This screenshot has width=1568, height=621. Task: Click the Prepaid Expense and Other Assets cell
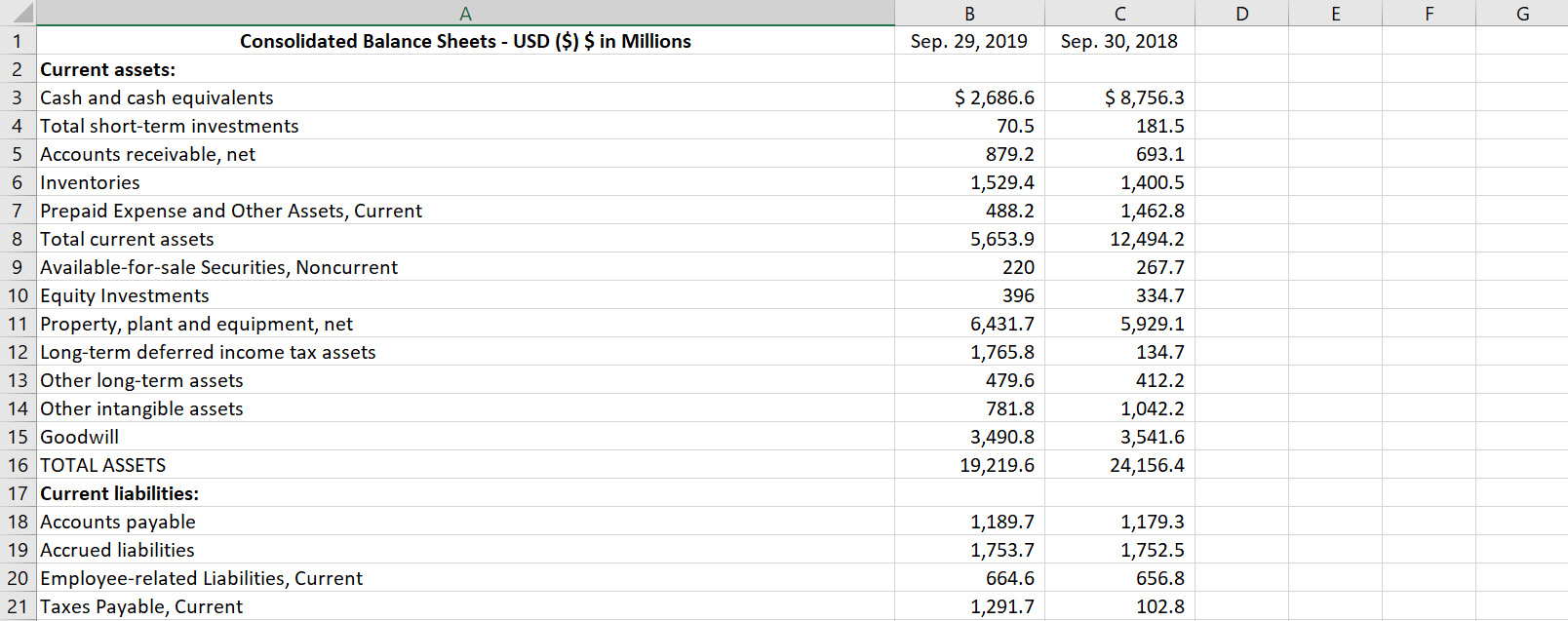[x=466, y=211]
